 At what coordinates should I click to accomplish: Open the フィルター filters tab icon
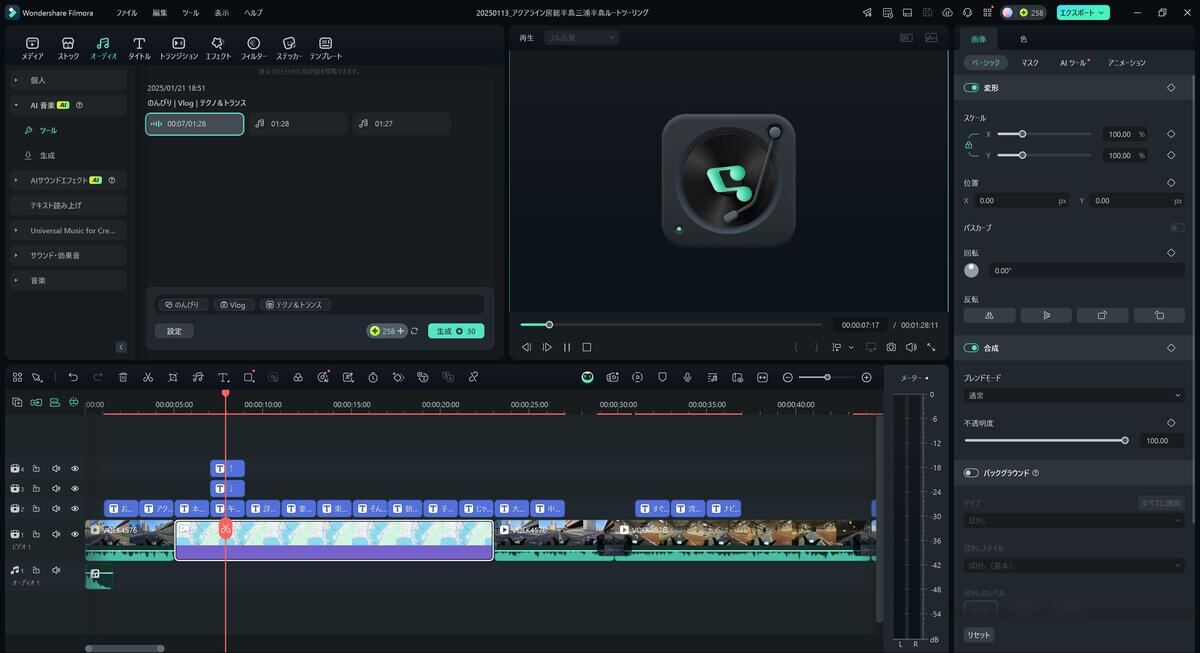(253, 43)
